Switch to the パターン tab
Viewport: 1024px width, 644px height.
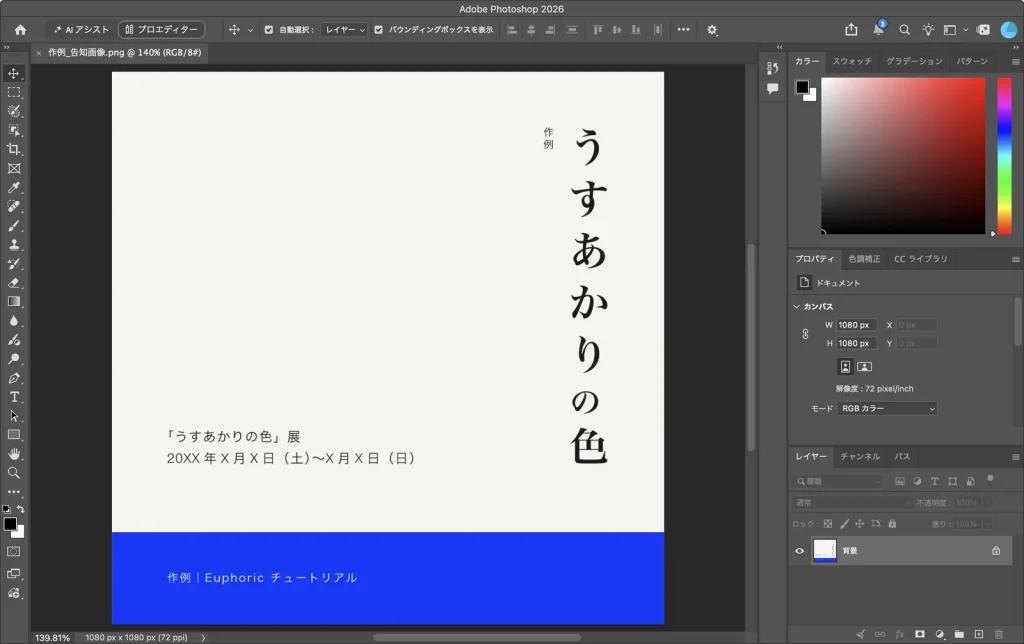pos(972,61)
